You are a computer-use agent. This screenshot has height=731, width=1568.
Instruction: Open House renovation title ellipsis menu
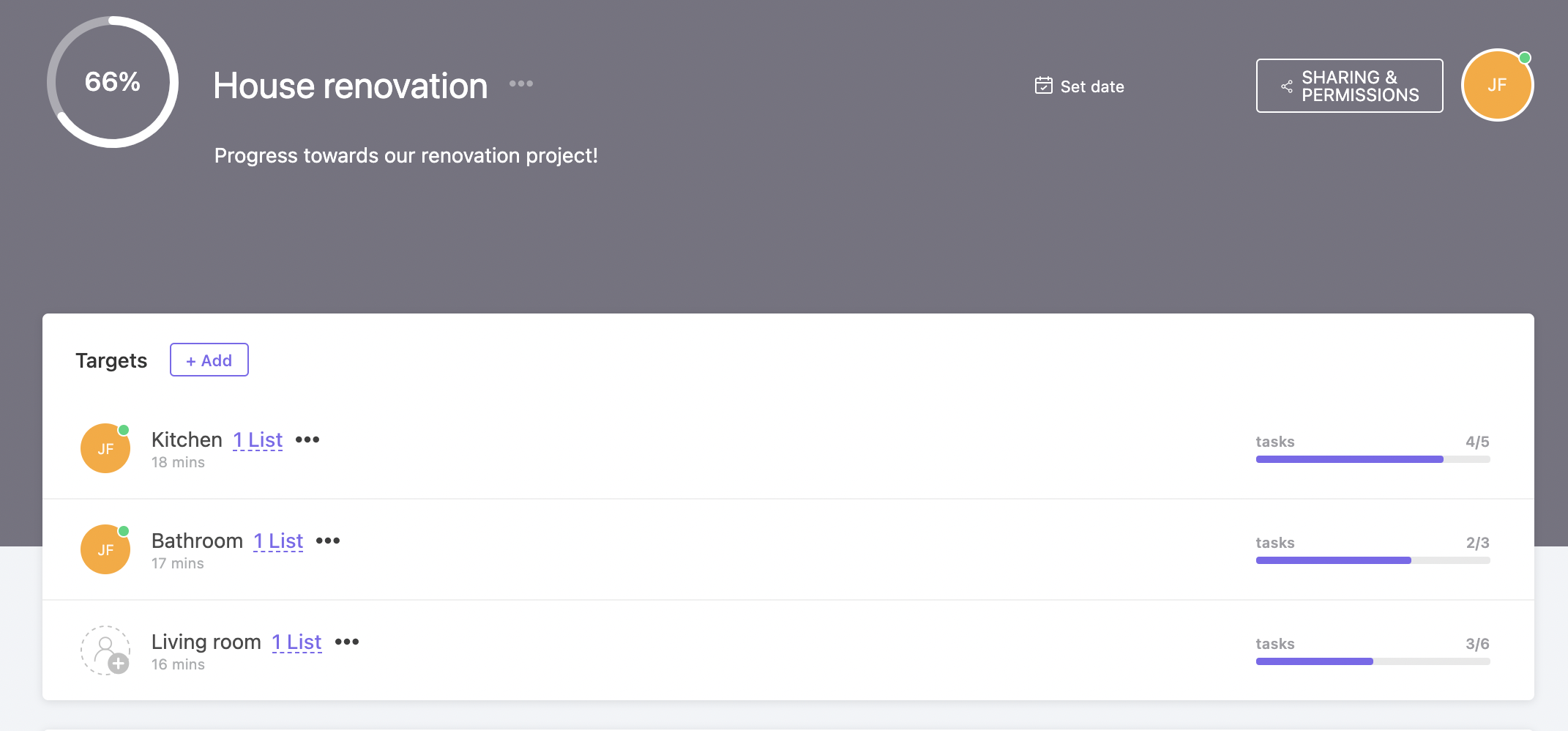pos(521,84)
